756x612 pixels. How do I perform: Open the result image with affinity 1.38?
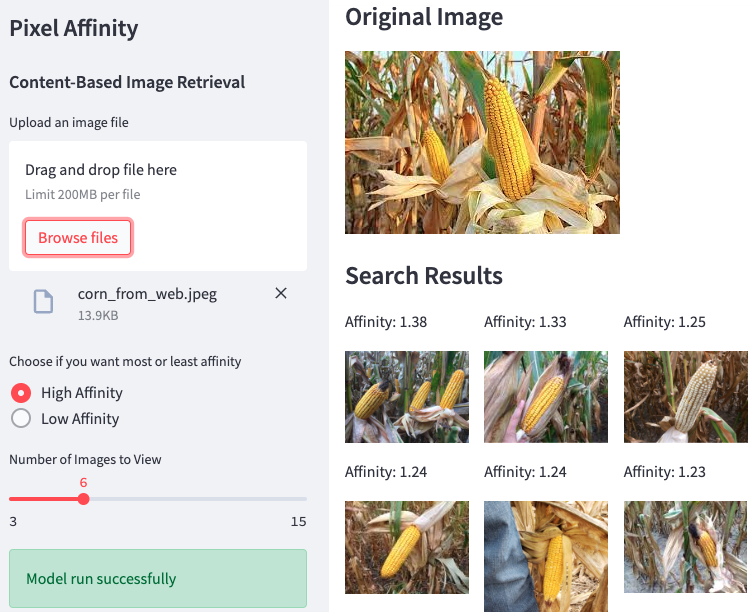tap(407, 396)
